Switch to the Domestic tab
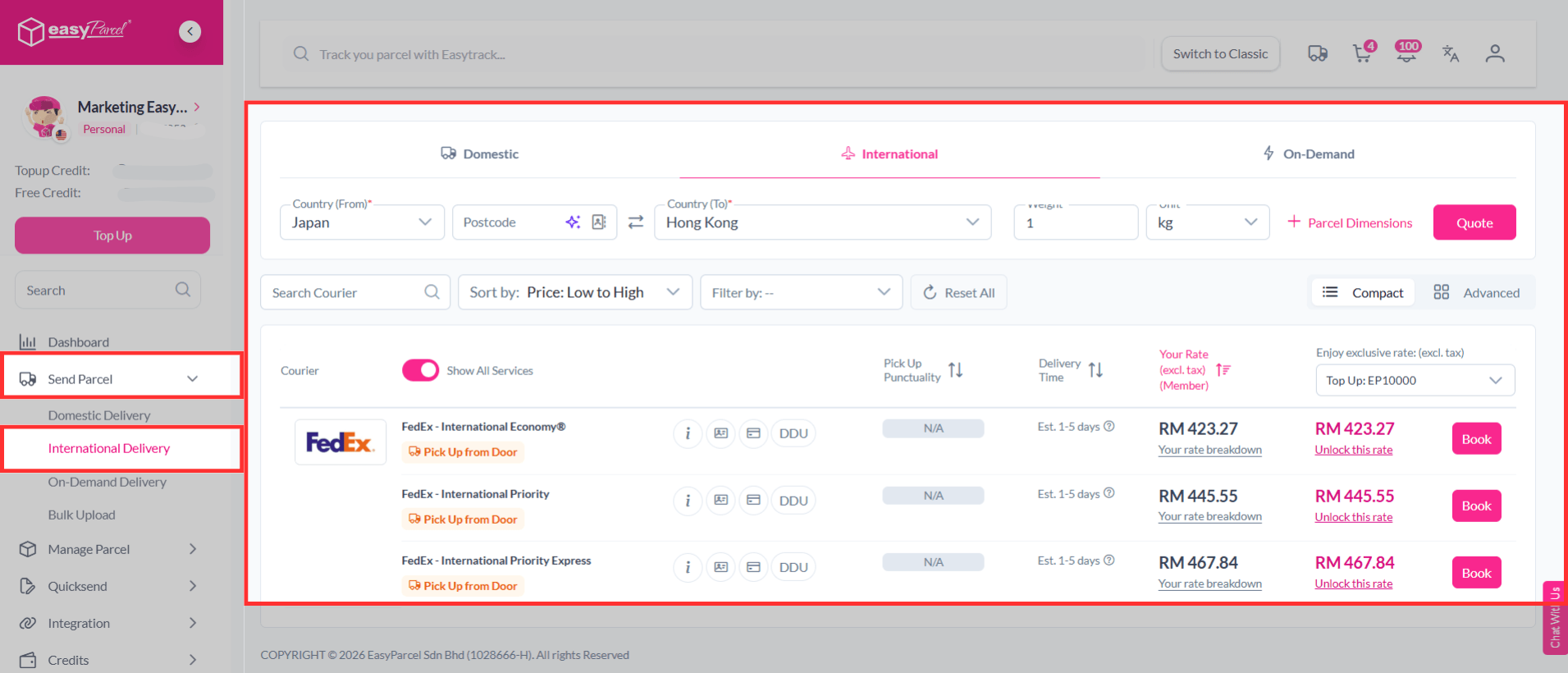The height and width of the screenshot is (673, 1568). 480,154
